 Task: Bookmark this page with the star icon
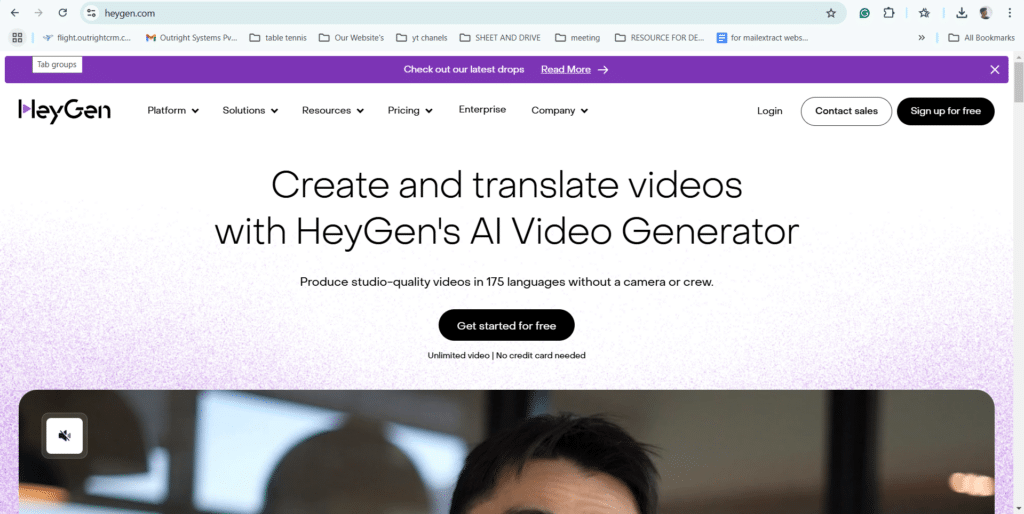tap(831, 13)
